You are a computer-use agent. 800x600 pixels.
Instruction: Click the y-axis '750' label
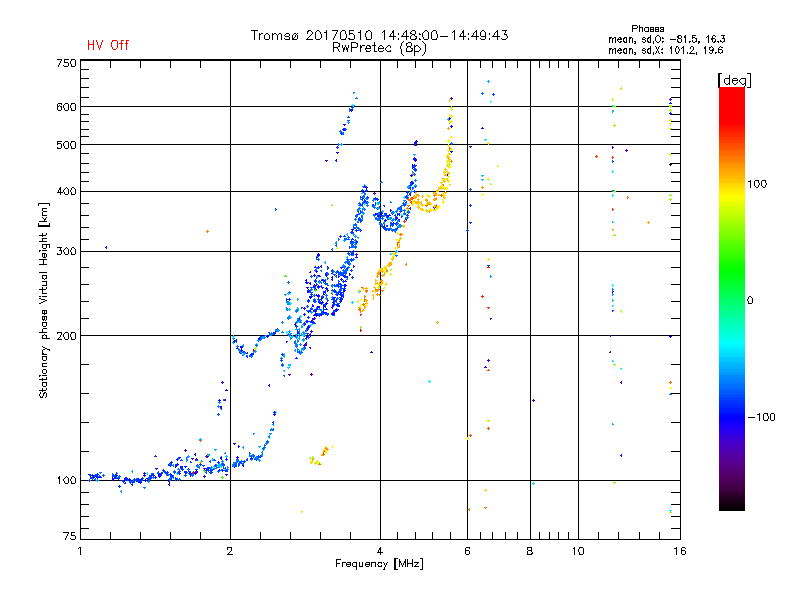point(66,63)
